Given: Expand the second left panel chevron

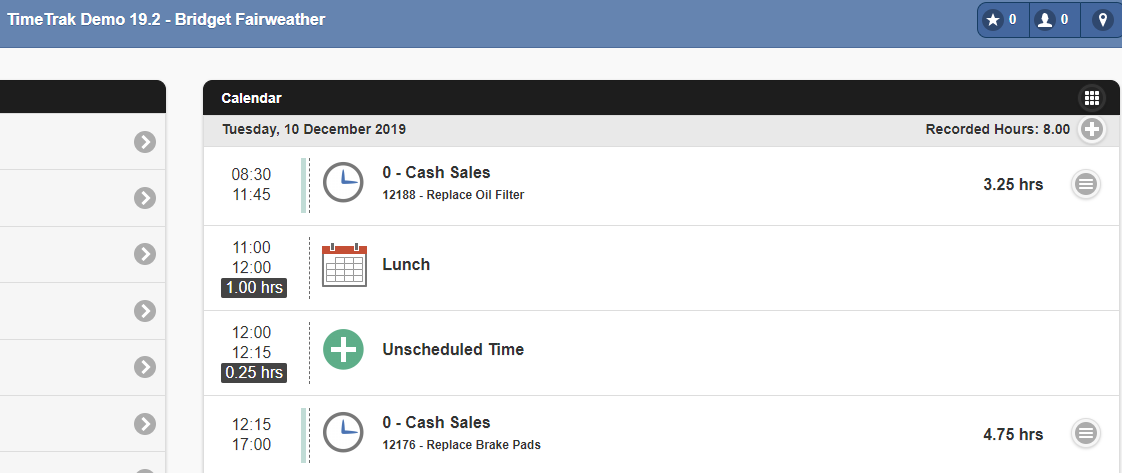Looking at the screenshot, I should pos(145,198).
